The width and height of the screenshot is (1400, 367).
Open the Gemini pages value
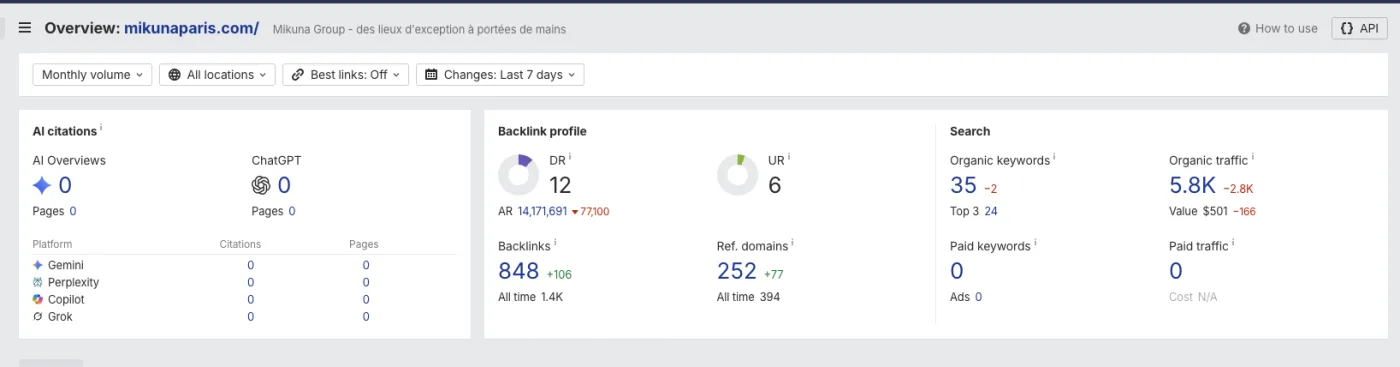click(366, 265)
